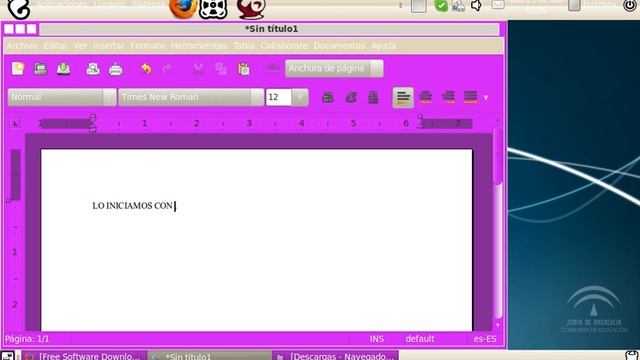Click the right margin marker on the ruler
Image resolution: width=640 pixels, height=360 pixels.
click(x=420, y=122)
